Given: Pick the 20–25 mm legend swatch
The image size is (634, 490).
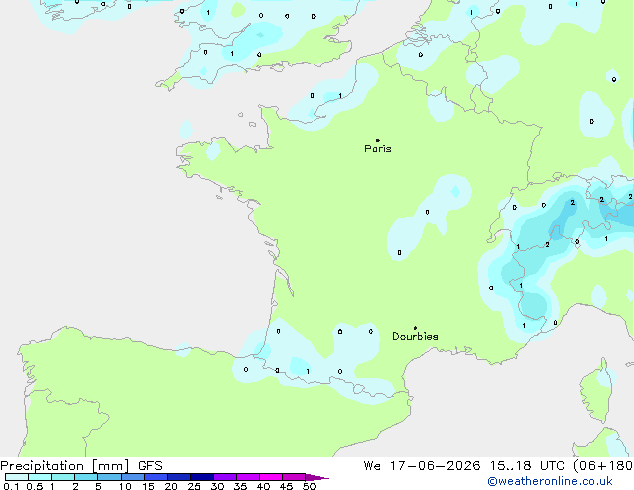Looking at the screenshot, I should 178,477.
